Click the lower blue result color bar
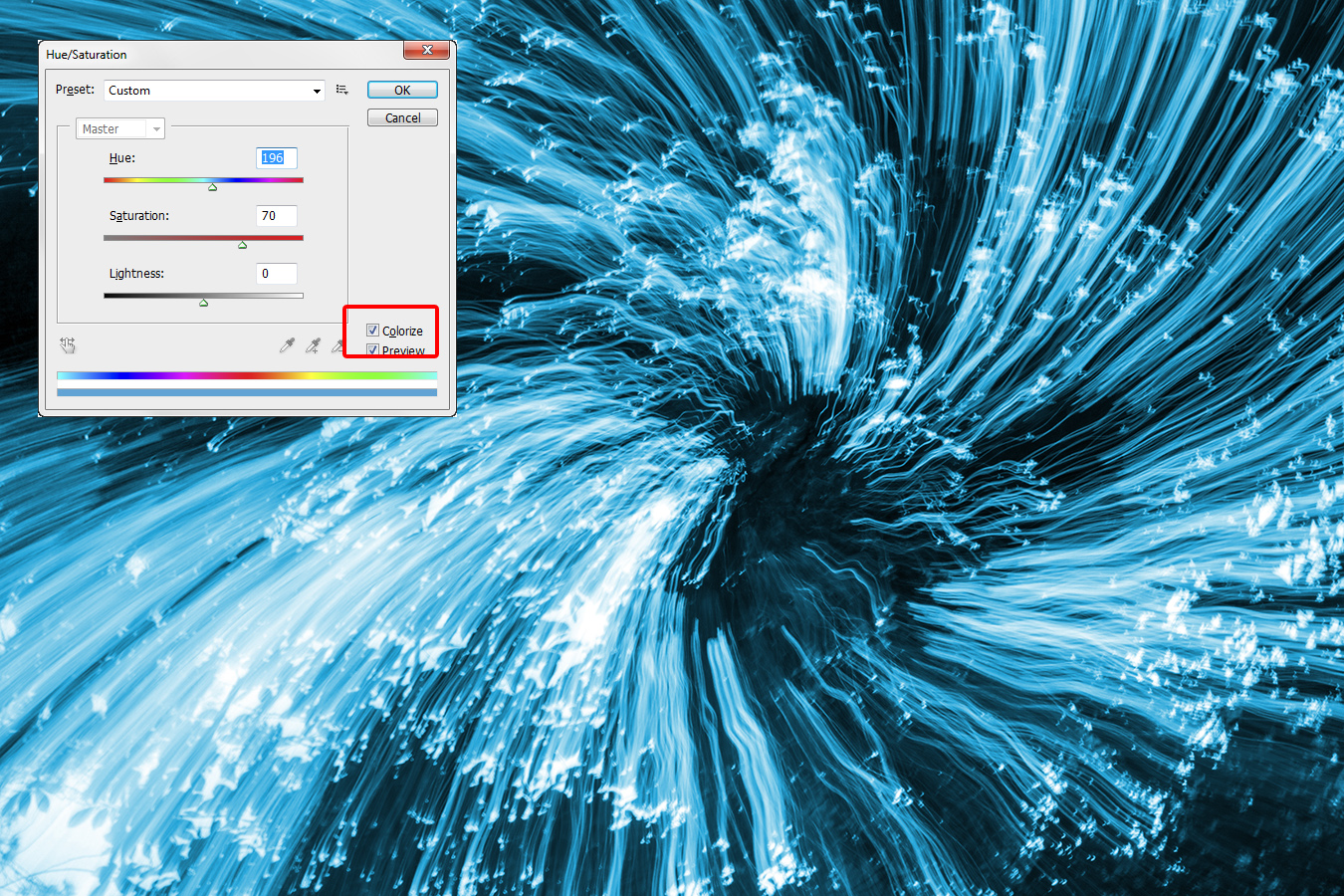1344x896 pixels. (x=247, y=392)
